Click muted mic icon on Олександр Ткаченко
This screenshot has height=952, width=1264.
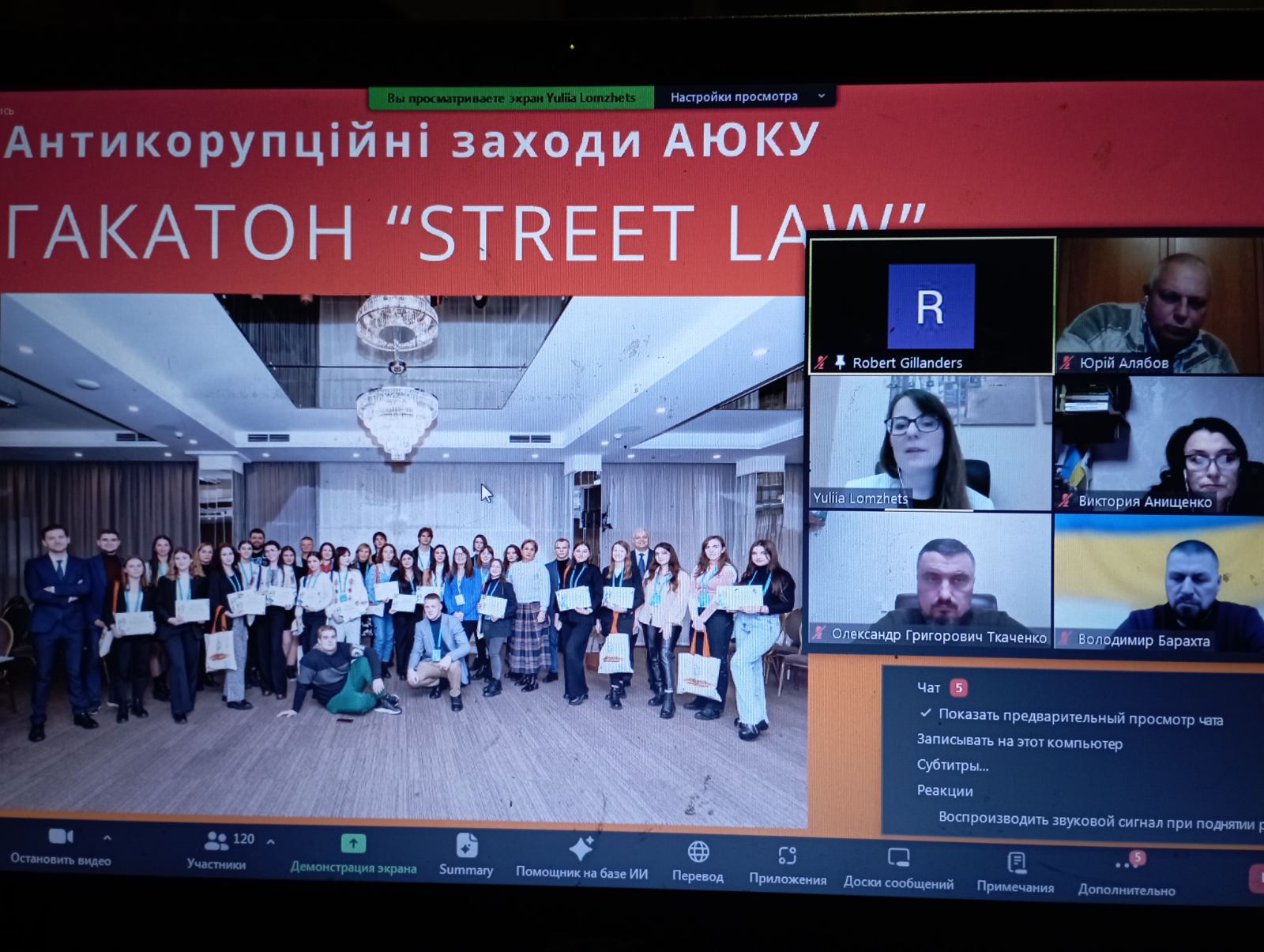(819, 634)
